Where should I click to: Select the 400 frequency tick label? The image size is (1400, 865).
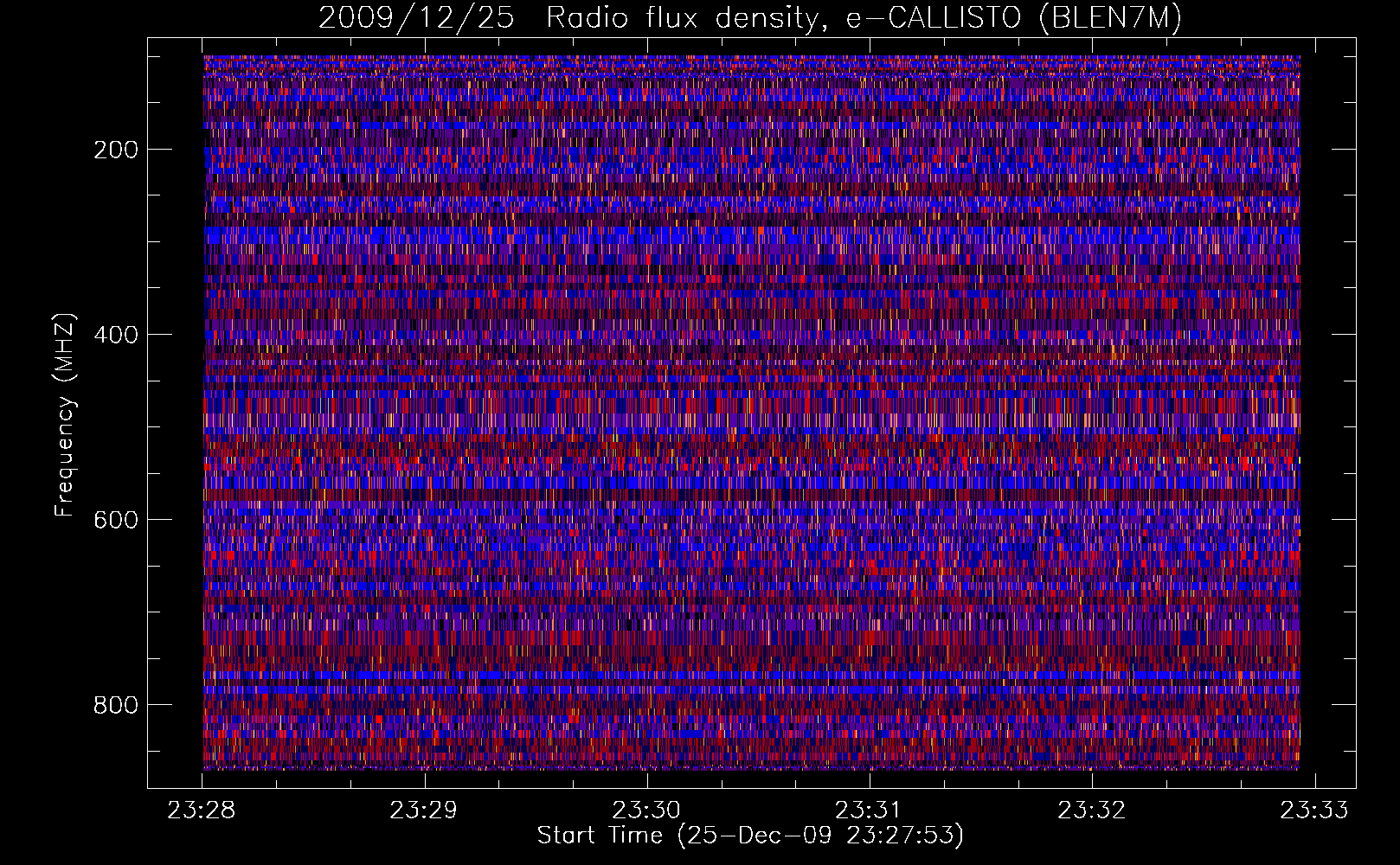coord(116,335)
